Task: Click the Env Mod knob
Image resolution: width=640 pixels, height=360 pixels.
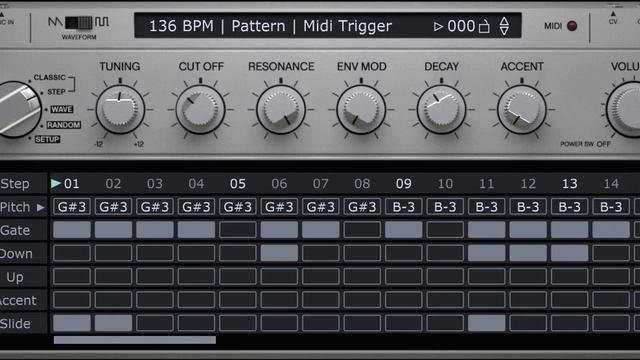Action: (361, 109)
